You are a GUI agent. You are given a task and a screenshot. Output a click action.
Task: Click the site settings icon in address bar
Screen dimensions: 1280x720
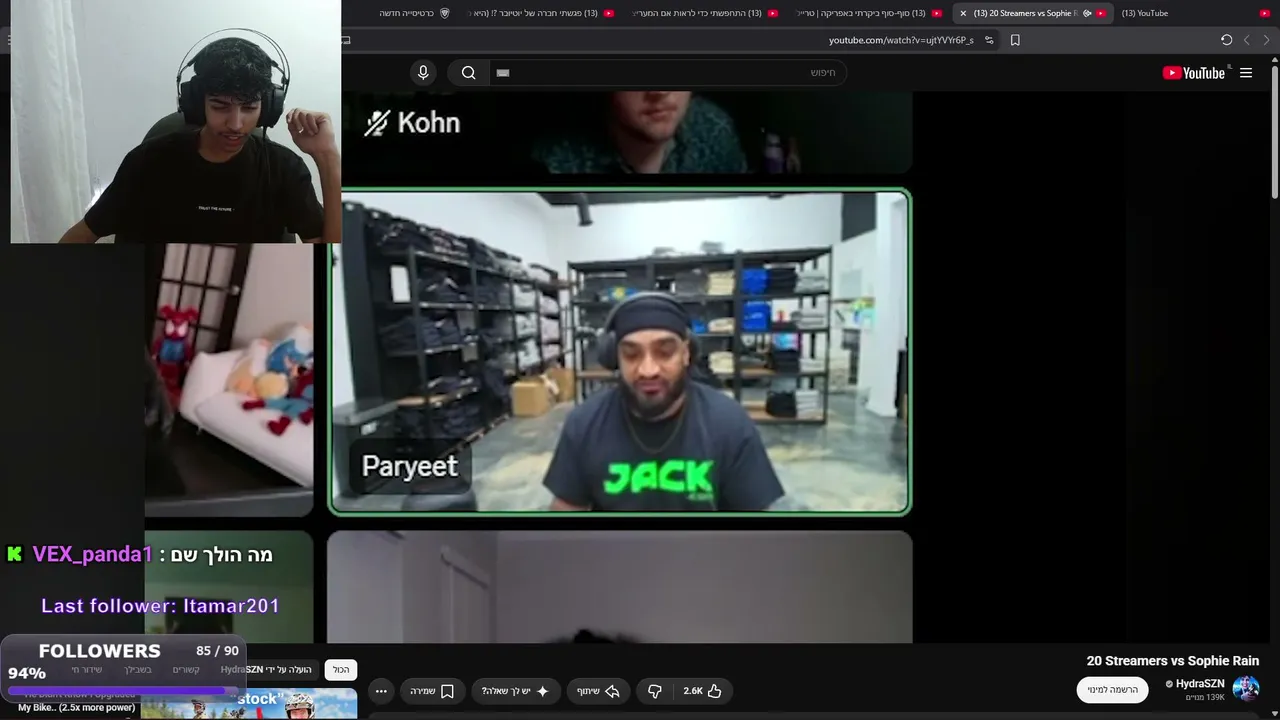point(989,40)
